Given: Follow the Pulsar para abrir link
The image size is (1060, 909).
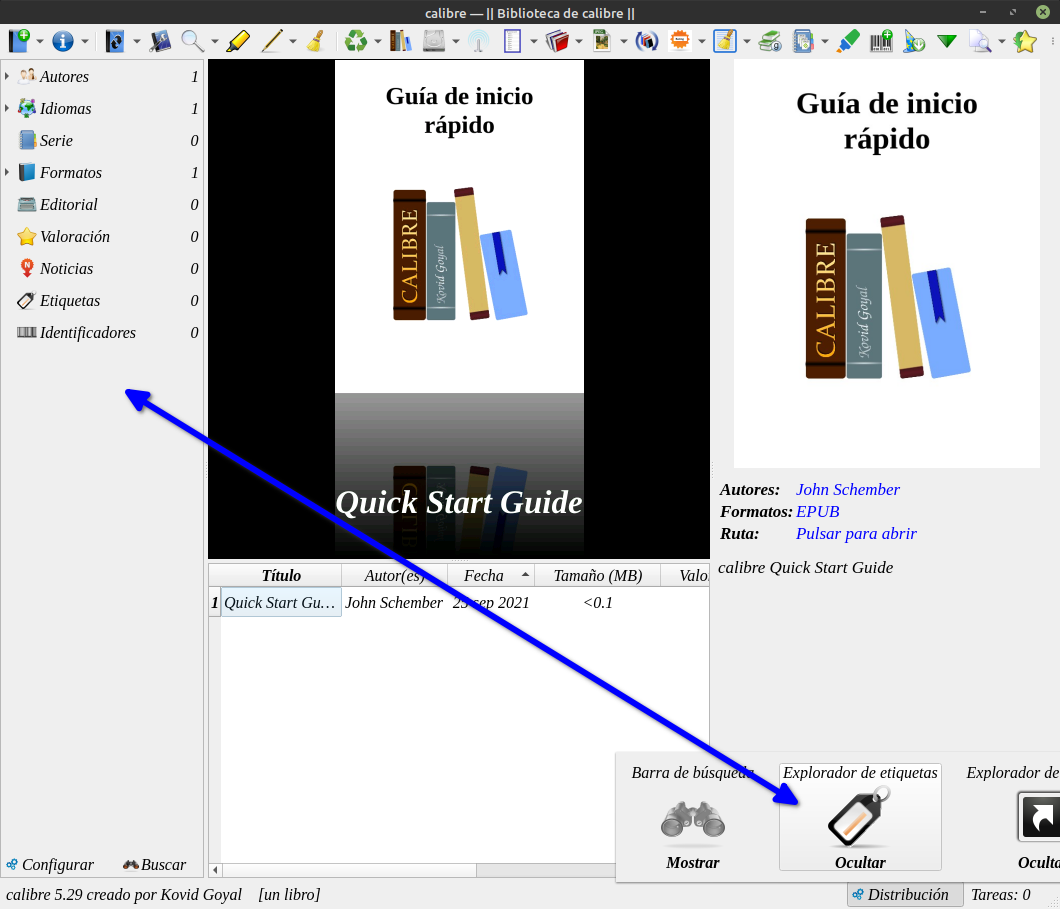Looking at the screenshot, I should pos(856,533).
